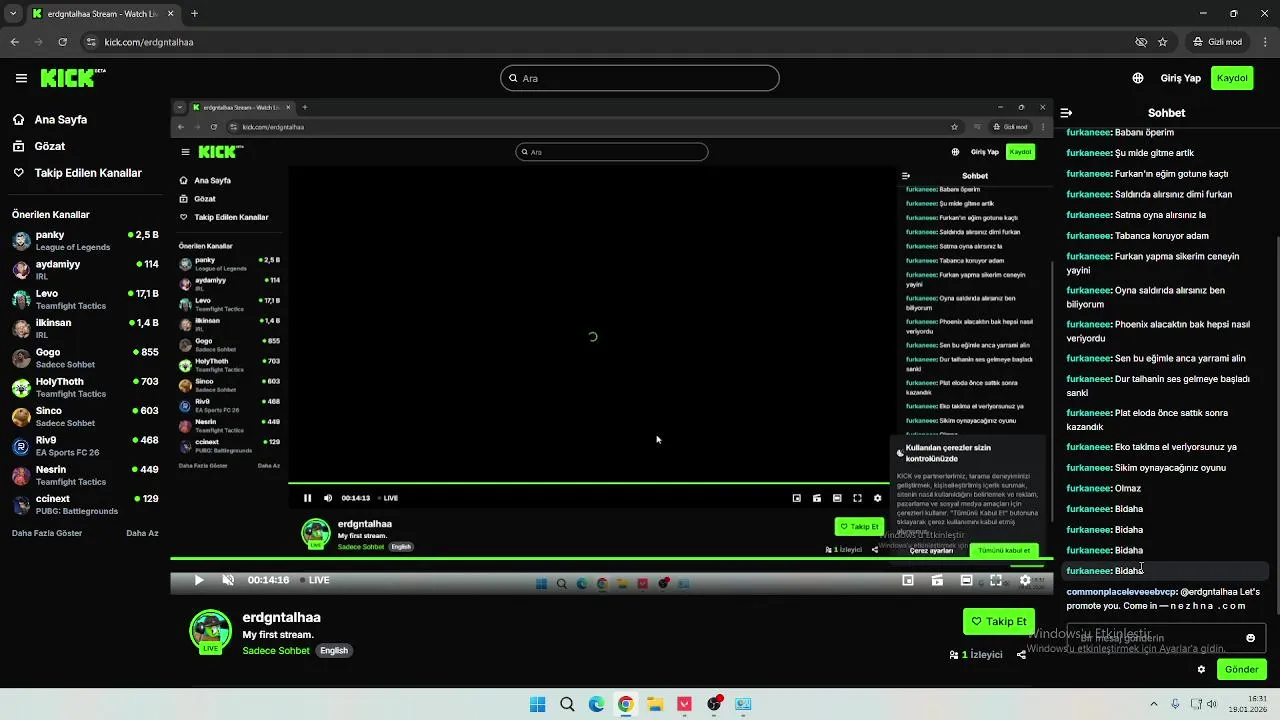The image size is (1280, 720).
Task: Launch Microsoft Edge from taskbar
Action: click(x=596, y=704)
